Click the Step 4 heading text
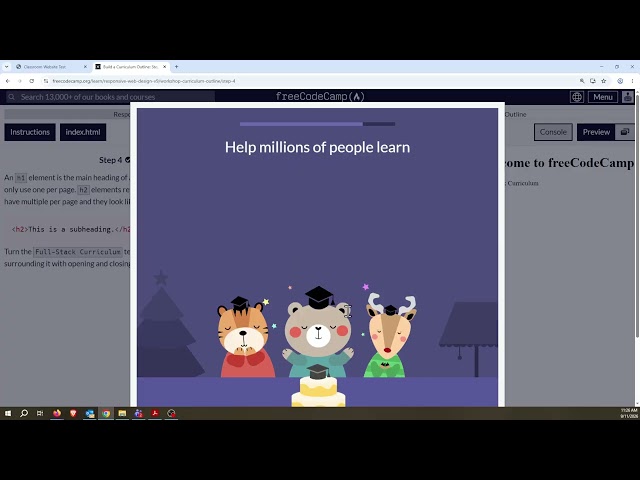The image size is (640, 480). [x=111, y=160]
